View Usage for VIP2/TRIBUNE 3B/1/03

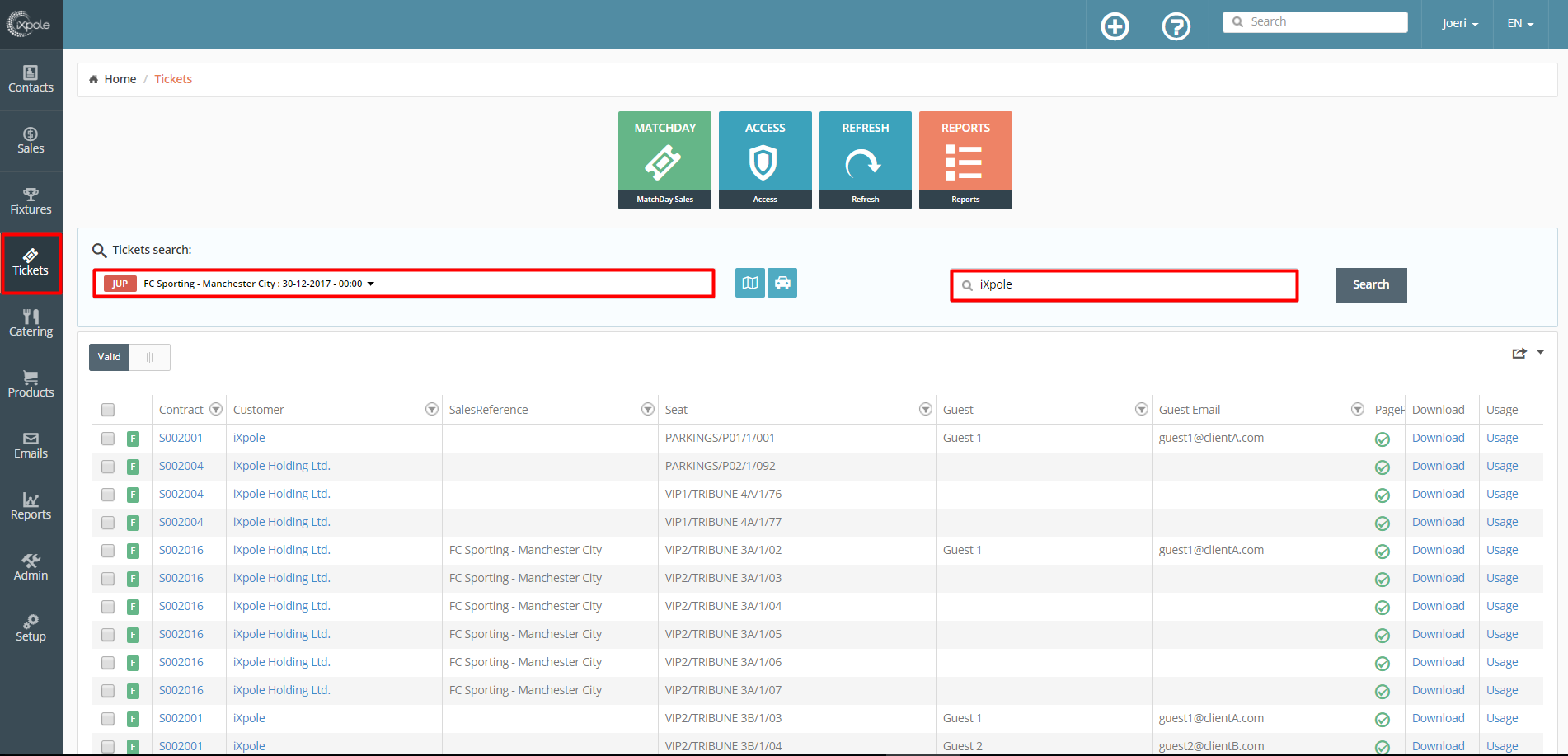[1502, 718]
